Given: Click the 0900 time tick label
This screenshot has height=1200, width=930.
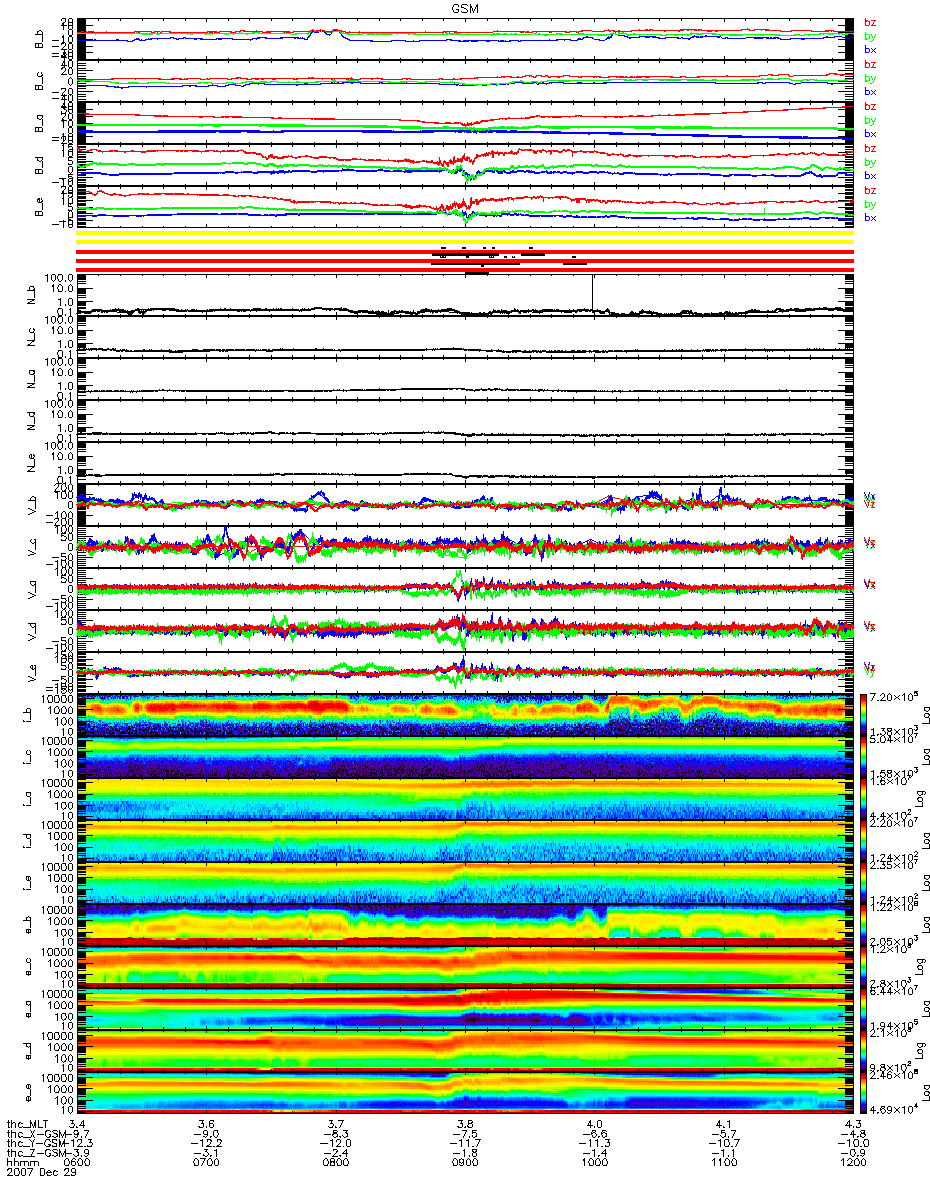Looking at the screenshot, I should pos(465,1163).
